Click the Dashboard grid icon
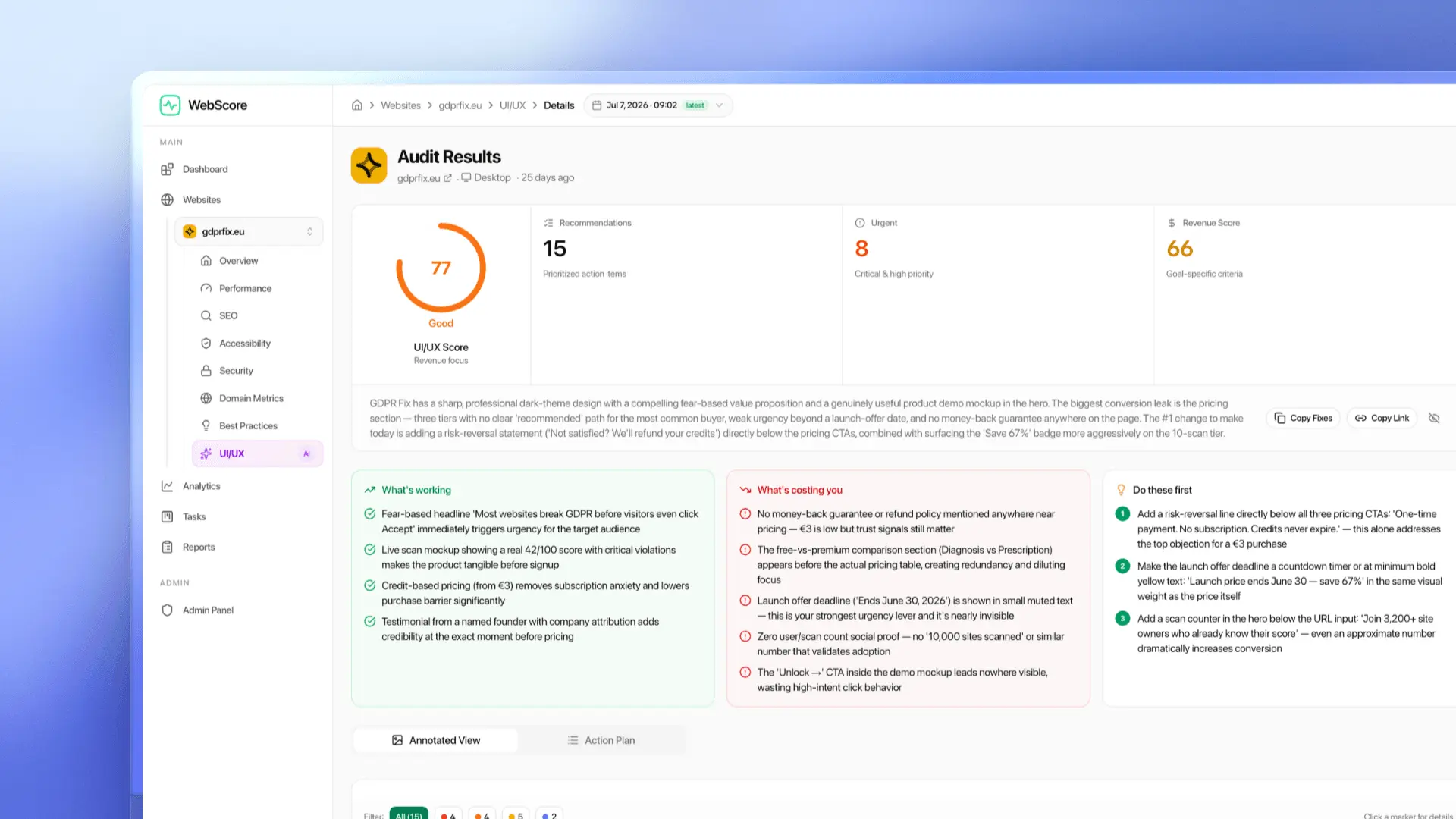This screenshot has height=819, width=1456. click(x=167, y=169)
